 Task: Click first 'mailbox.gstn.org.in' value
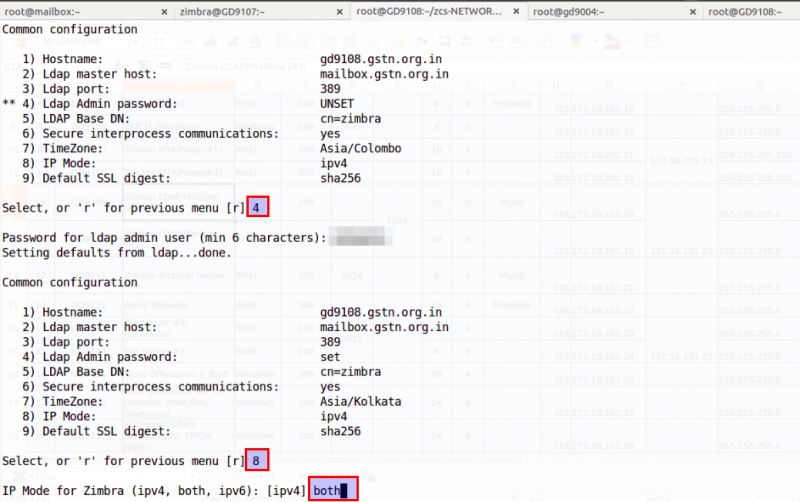click(385, 74)
